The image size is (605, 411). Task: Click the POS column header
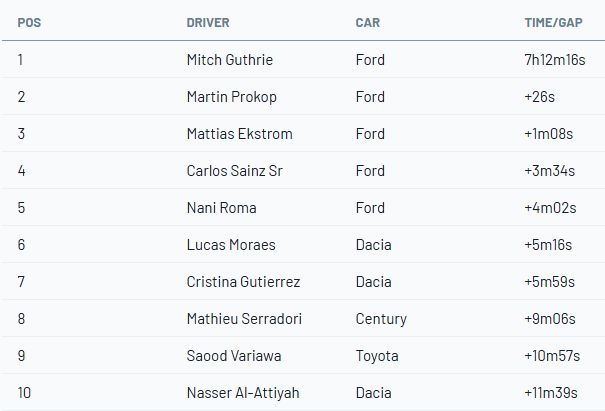coord(28,22)
